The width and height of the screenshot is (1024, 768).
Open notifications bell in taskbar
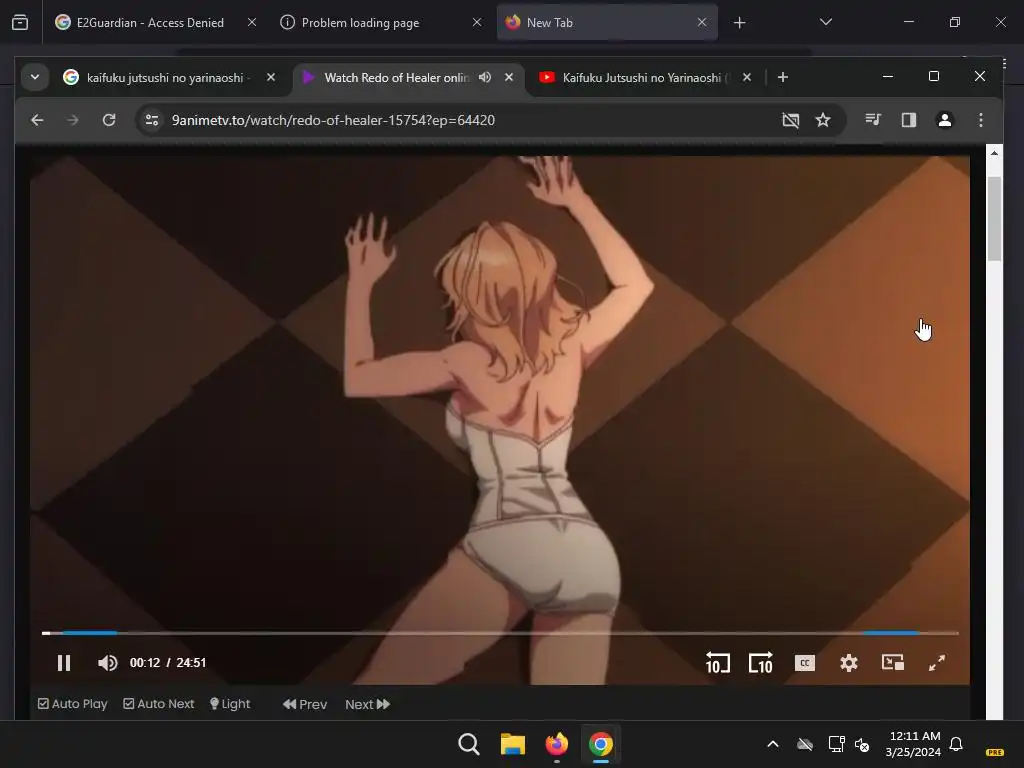coord(956,744)
